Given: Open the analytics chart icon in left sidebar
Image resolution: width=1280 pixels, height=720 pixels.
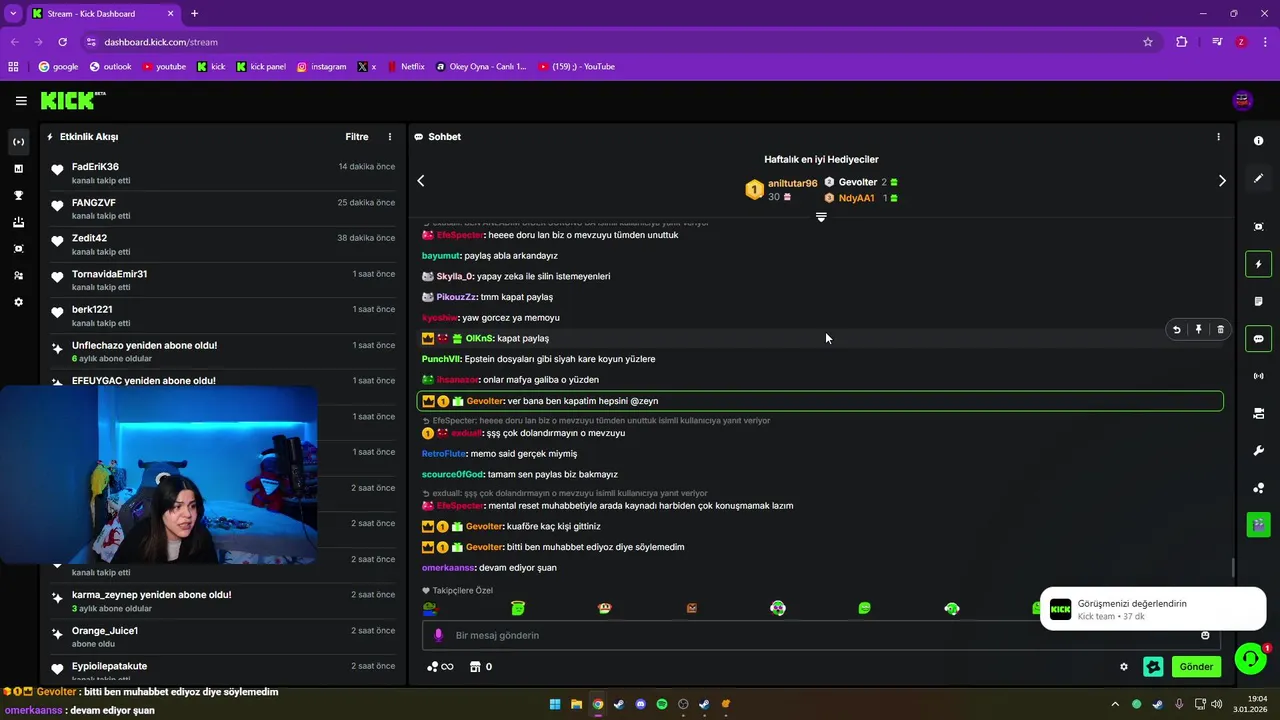Looking at the screenshot, I should click(18, 169).
